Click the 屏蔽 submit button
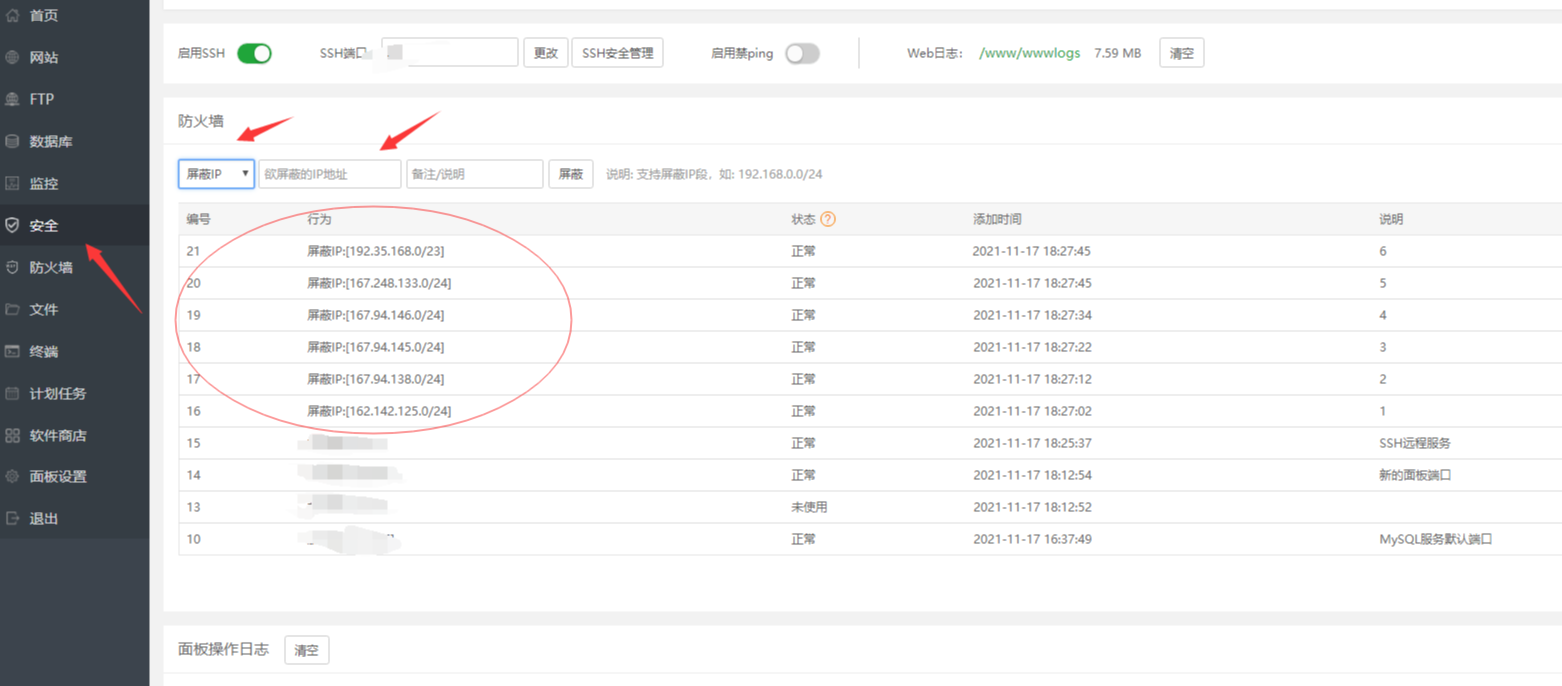Viewport: 1562px width, 686px height. 570,174
